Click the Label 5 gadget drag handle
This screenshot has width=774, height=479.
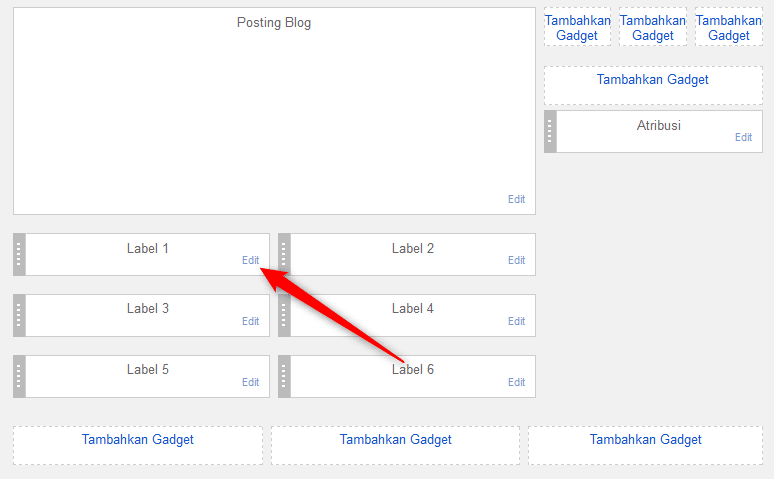pos(19,376)
